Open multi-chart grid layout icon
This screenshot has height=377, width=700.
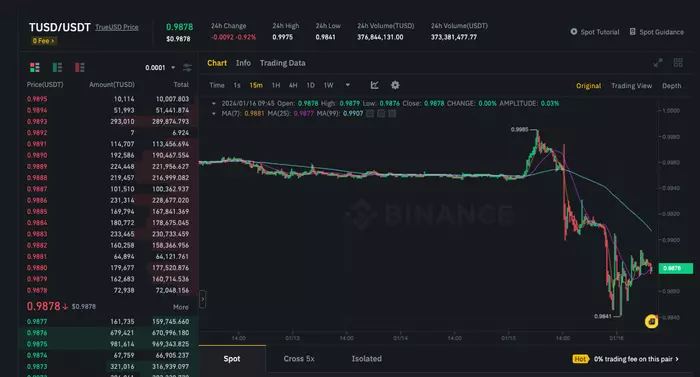[678, 63]
